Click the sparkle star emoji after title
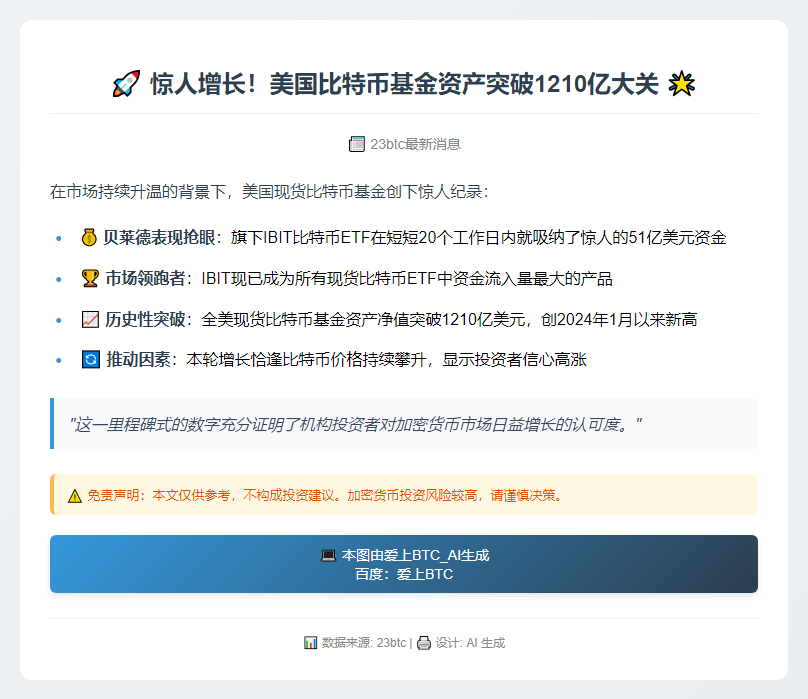The width and height of the screenshot is (808, 699). pos(682,84)
